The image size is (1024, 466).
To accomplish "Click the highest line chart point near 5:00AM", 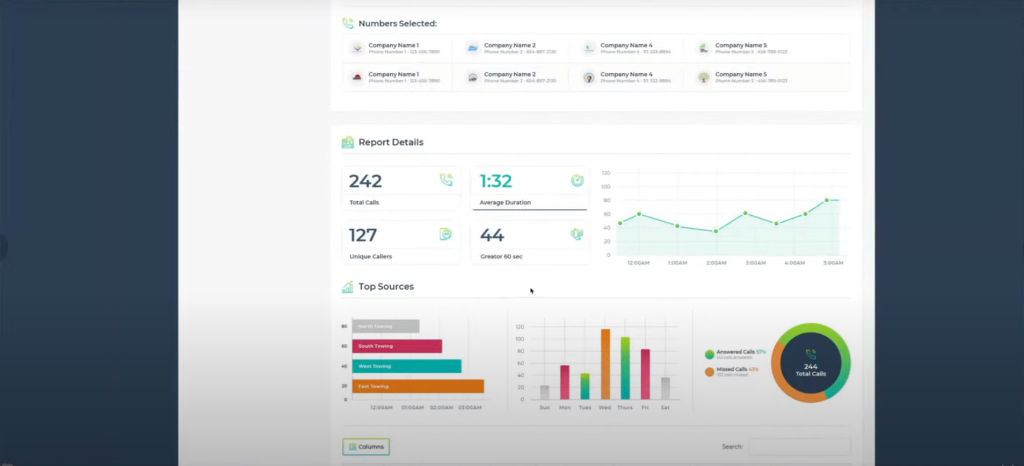I will tap(827, 200).
